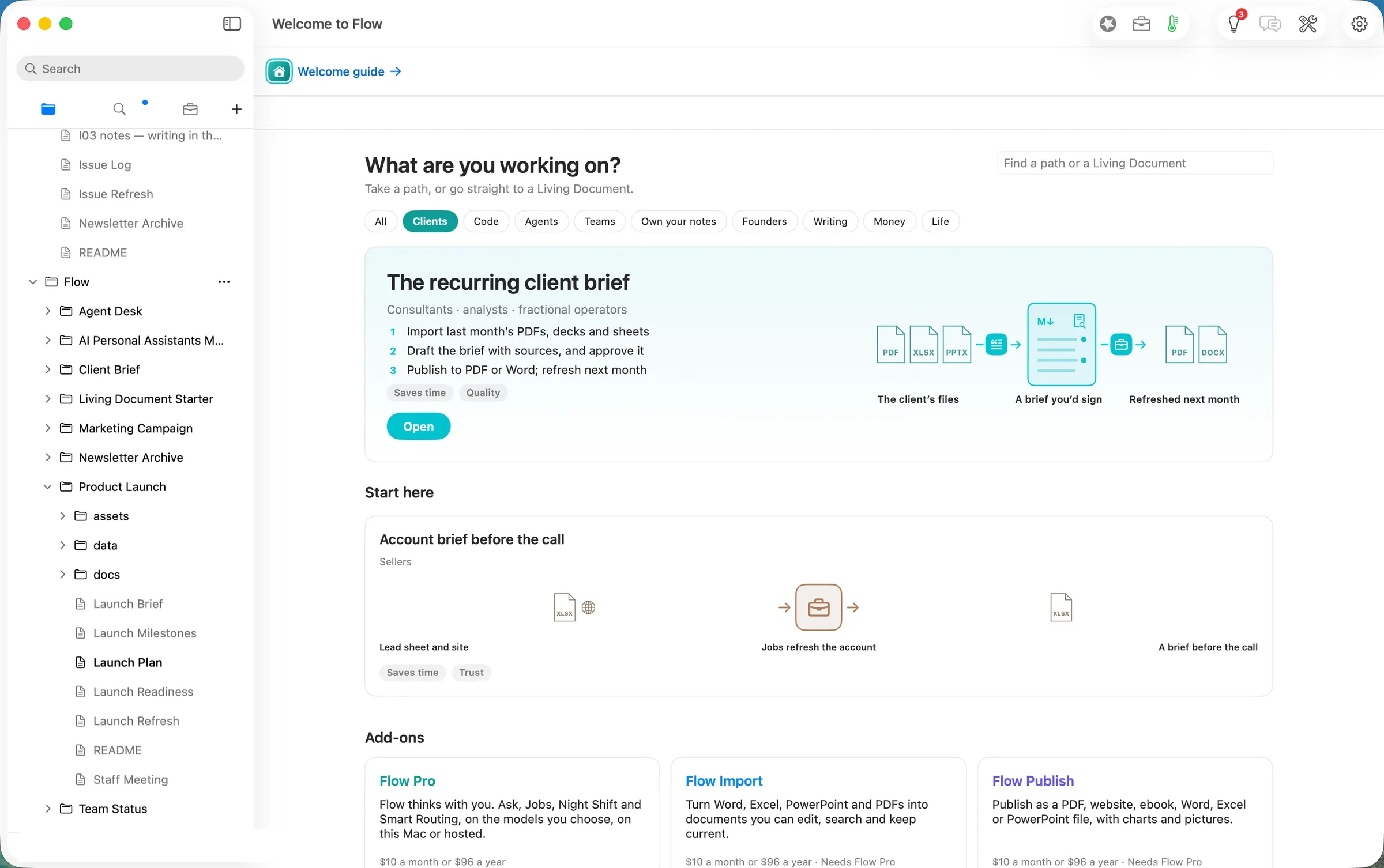Click the Open button for client brief

tap(418, 427)
